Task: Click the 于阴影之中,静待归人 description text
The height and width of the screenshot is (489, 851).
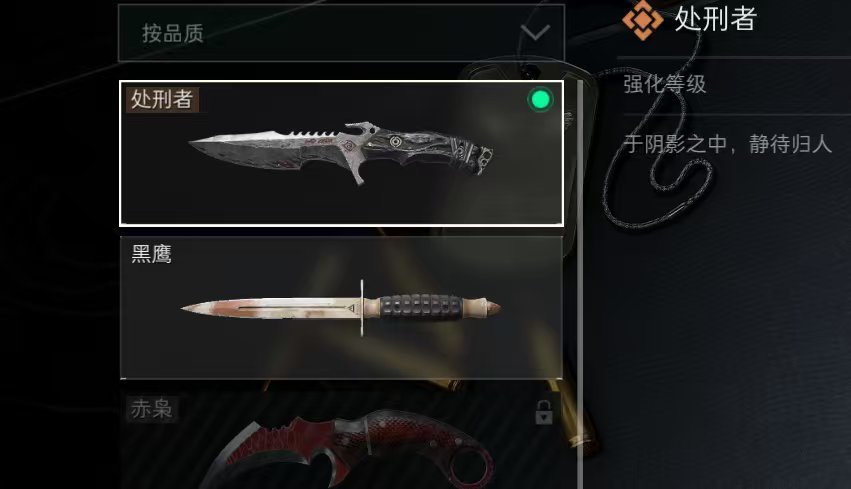Action: click(727, 144)
